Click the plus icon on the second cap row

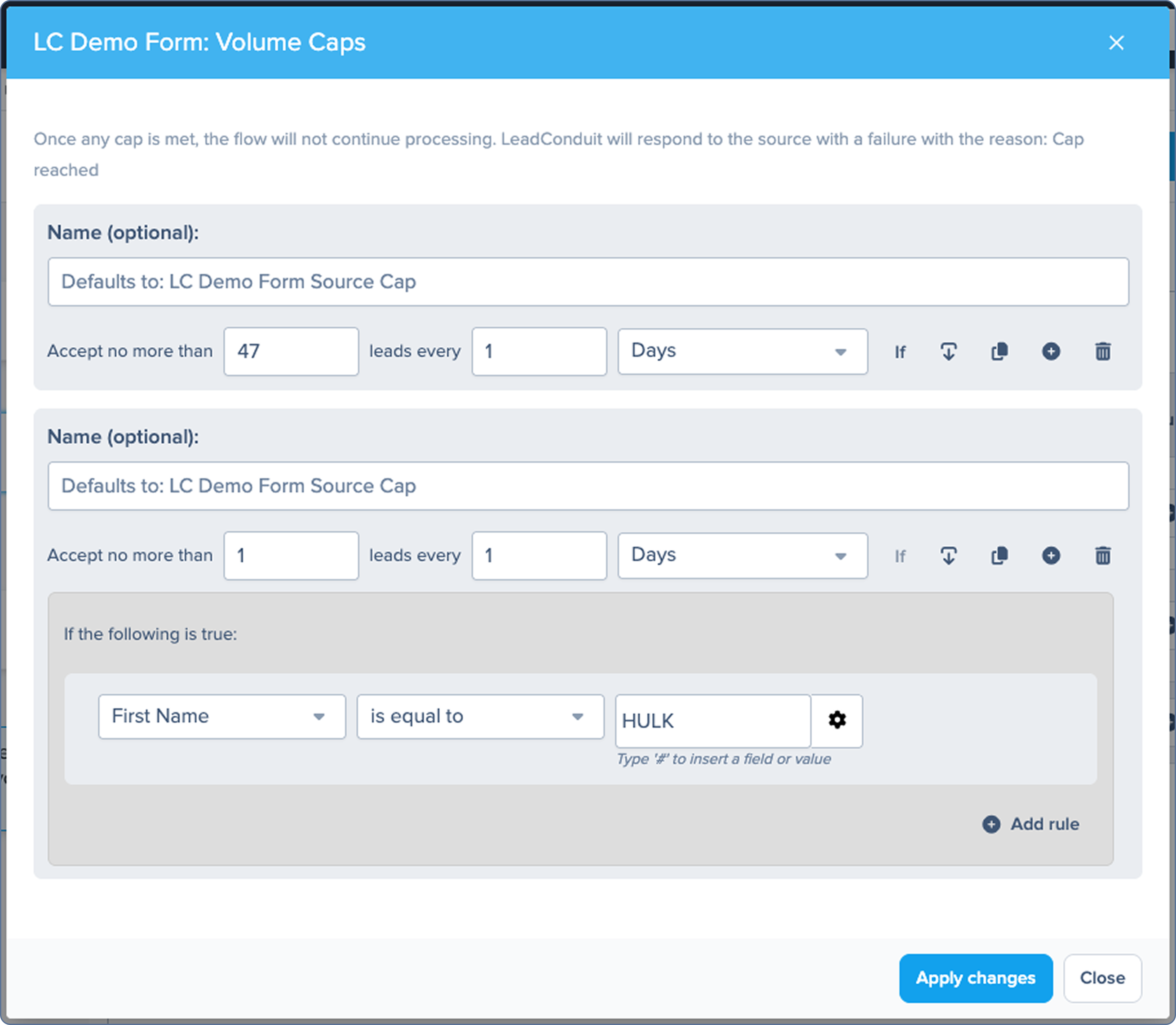(1051, 555)
